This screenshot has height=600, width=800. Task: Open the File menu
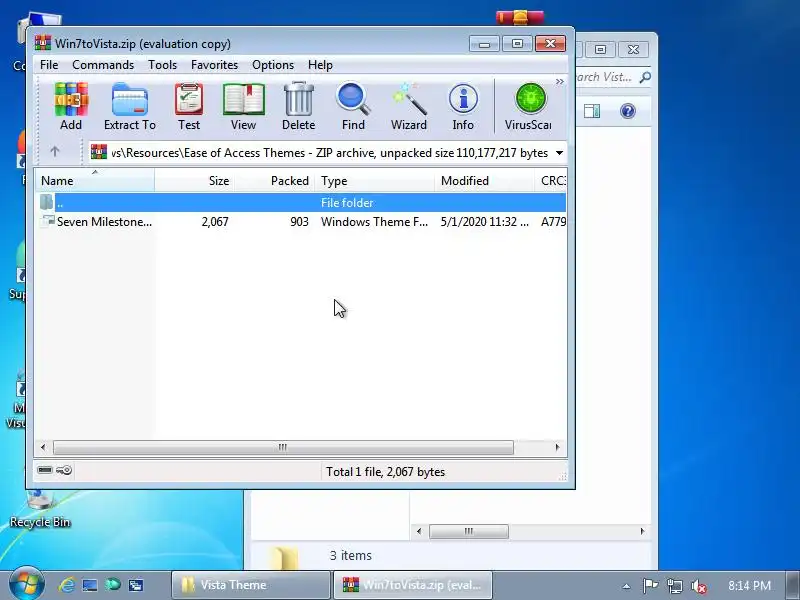pos(49,65)
